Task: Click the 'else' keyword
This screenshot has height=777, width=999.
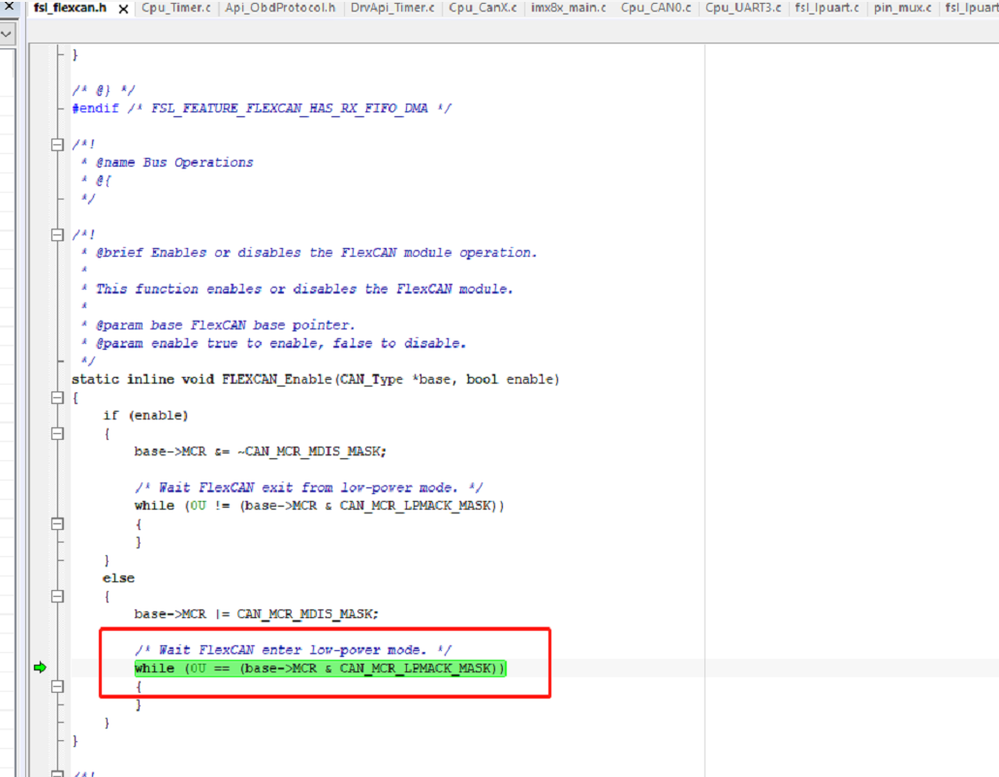Action: point(119,578)
